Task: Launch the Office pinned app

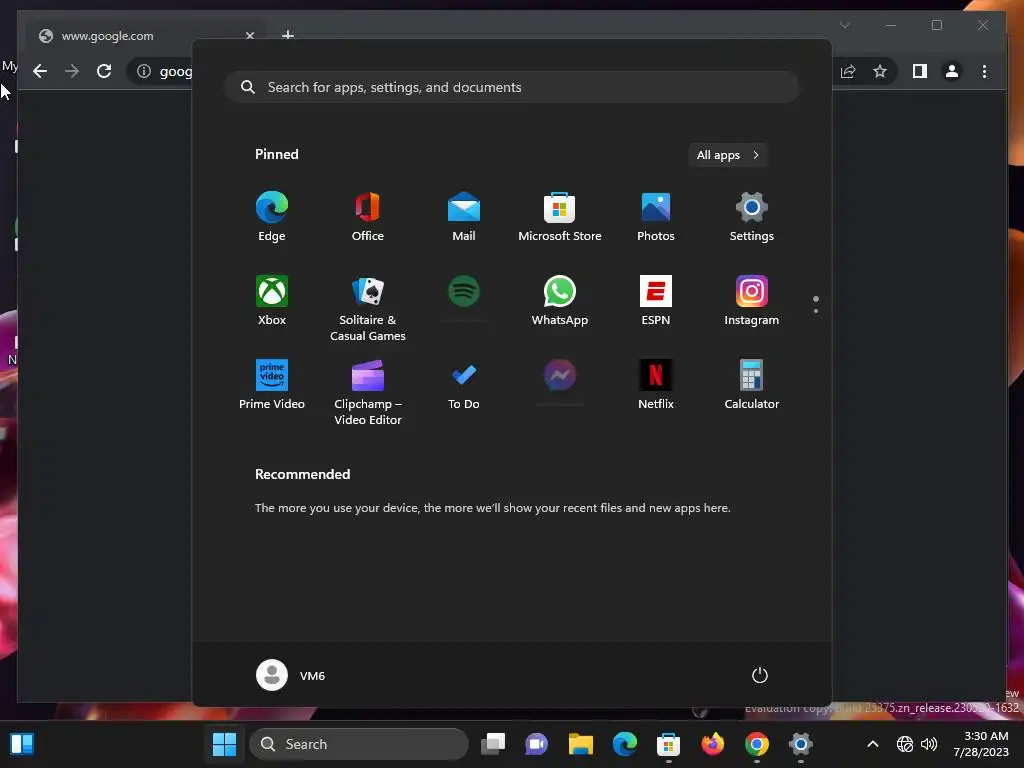Action: click(368, 217)
